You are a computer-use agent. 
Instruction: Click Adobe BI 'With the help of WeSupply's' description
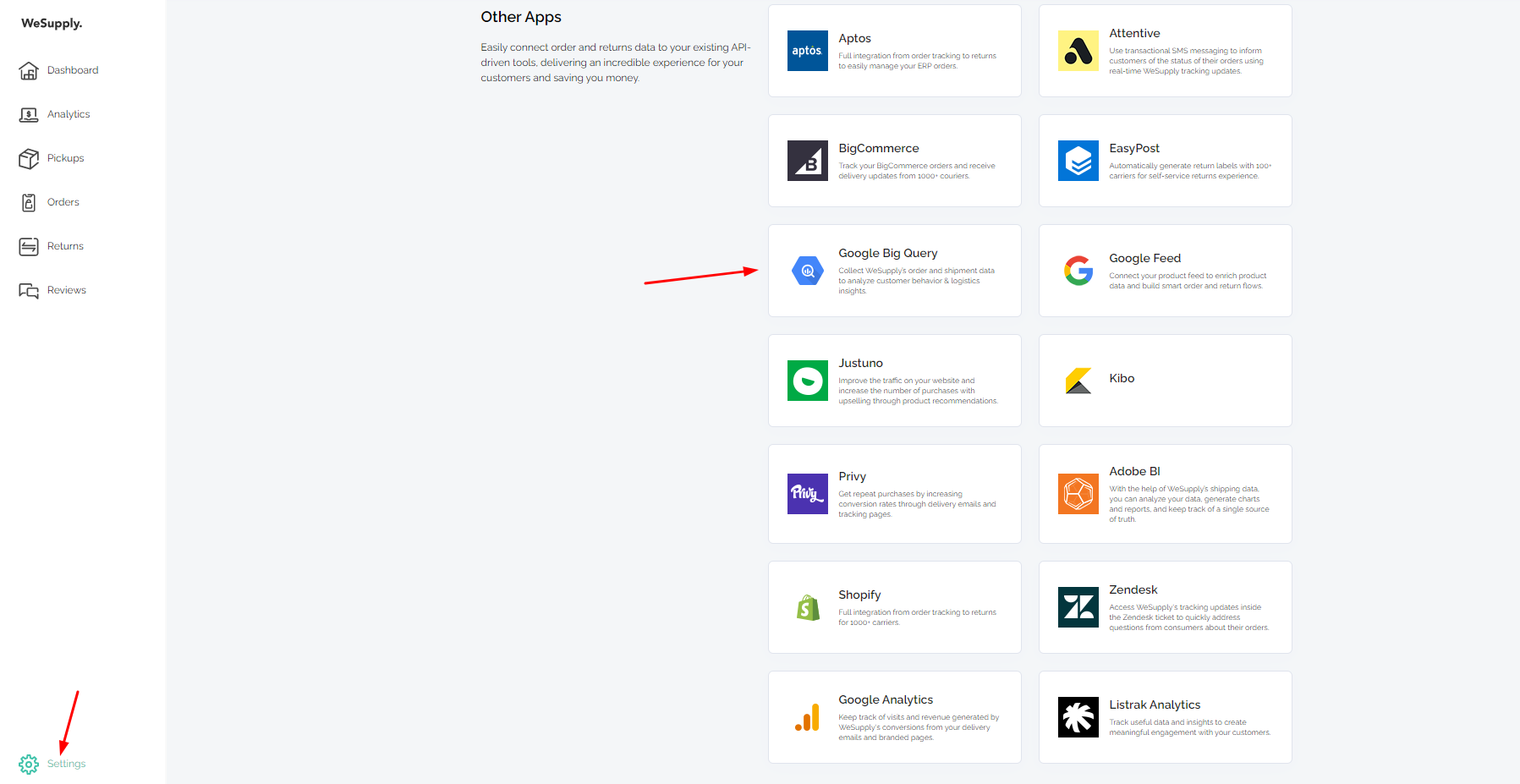(x=1189, y=504)
